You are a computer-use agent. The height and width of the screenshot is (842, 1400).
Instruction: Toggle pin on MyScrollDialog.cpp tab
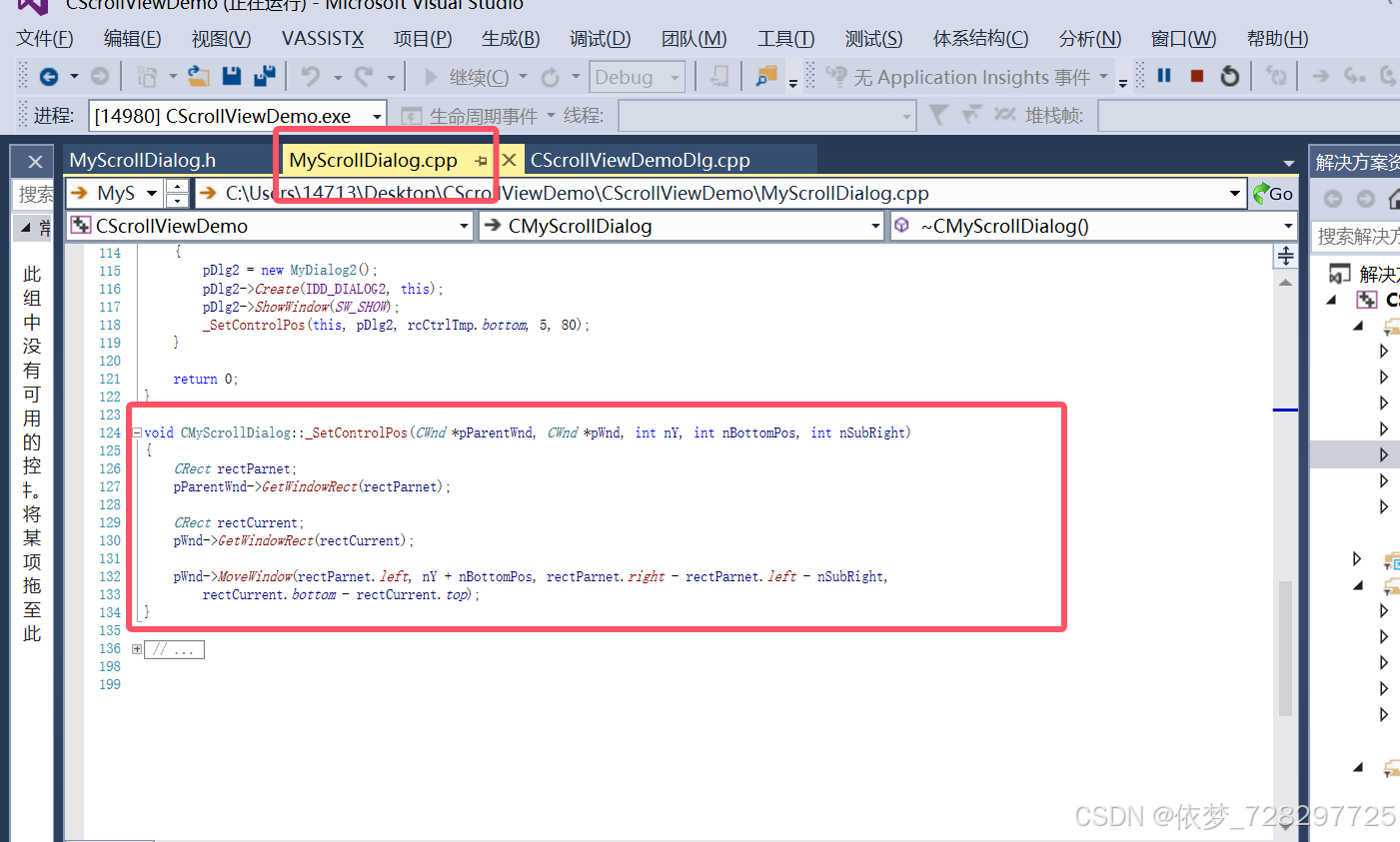[482, 161]
